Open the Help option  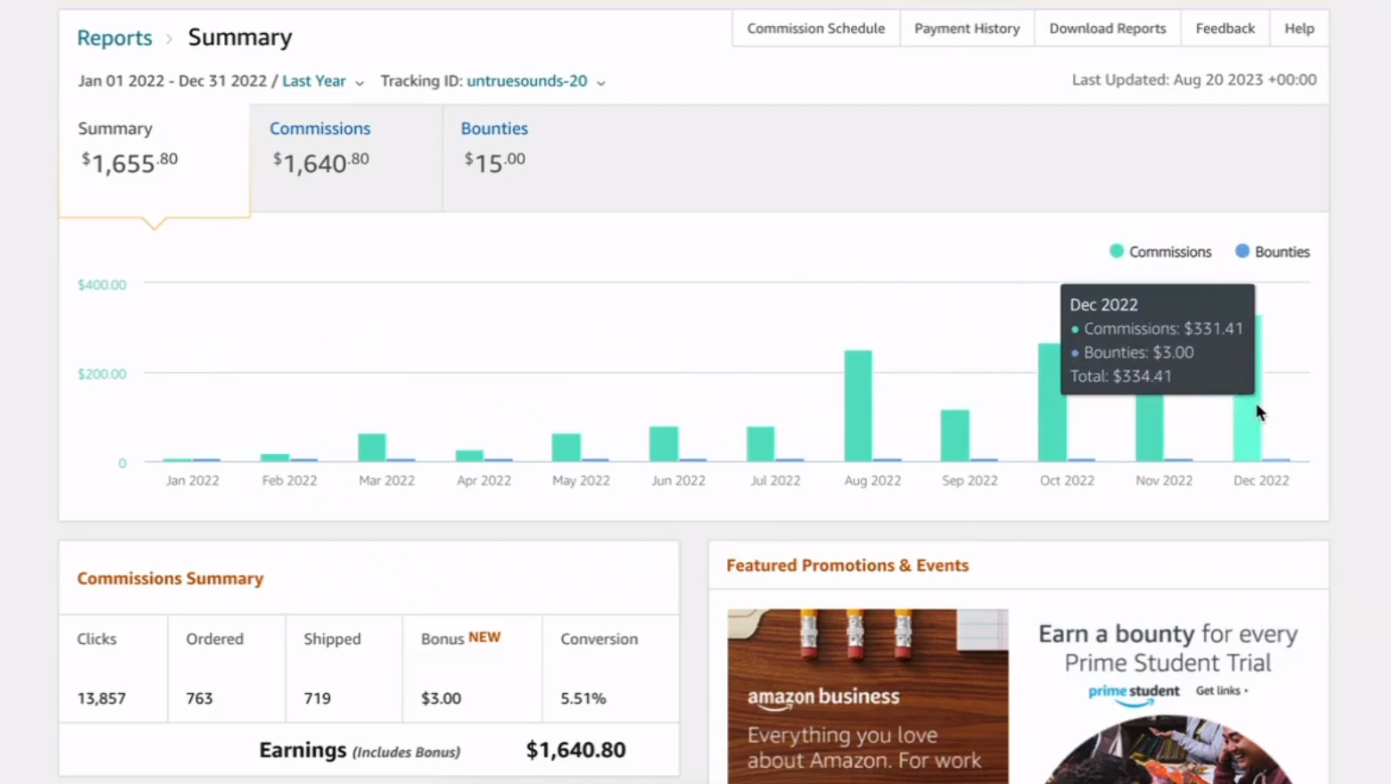click(x=1299, y=28)
